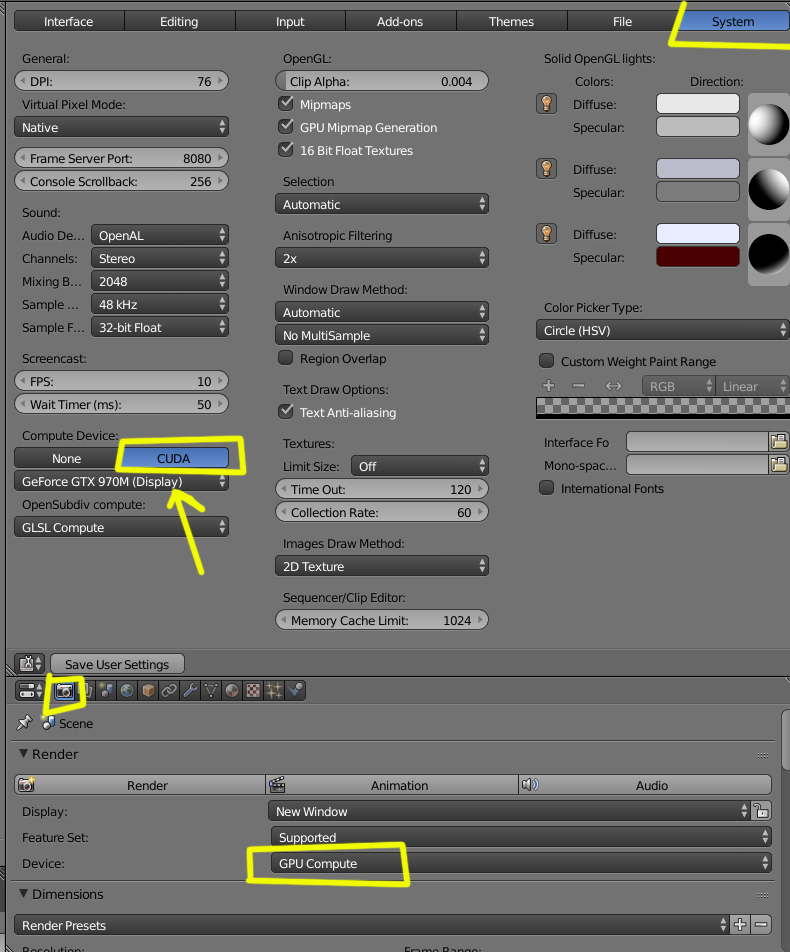The height and width of the screenshot is (952, 790).
Task: Open the Constraints chain-link tab
Action: [x=169, y=691]
